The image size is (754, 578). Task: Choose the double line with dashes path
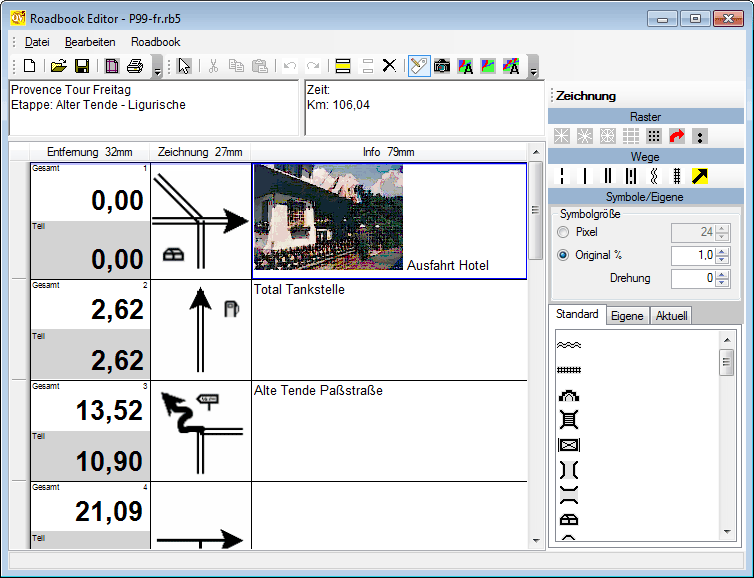click(x=631, y=176)
